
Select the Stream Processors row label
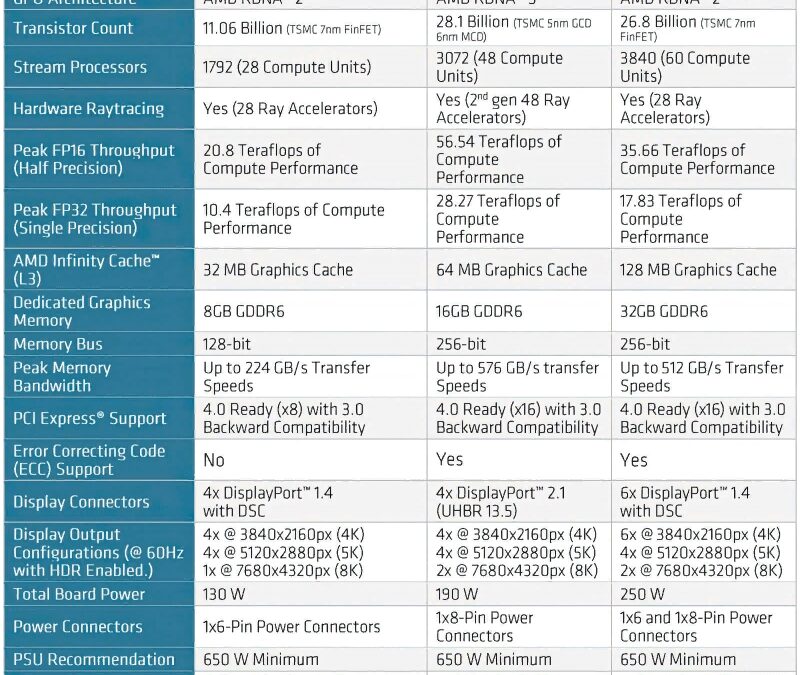80,67
